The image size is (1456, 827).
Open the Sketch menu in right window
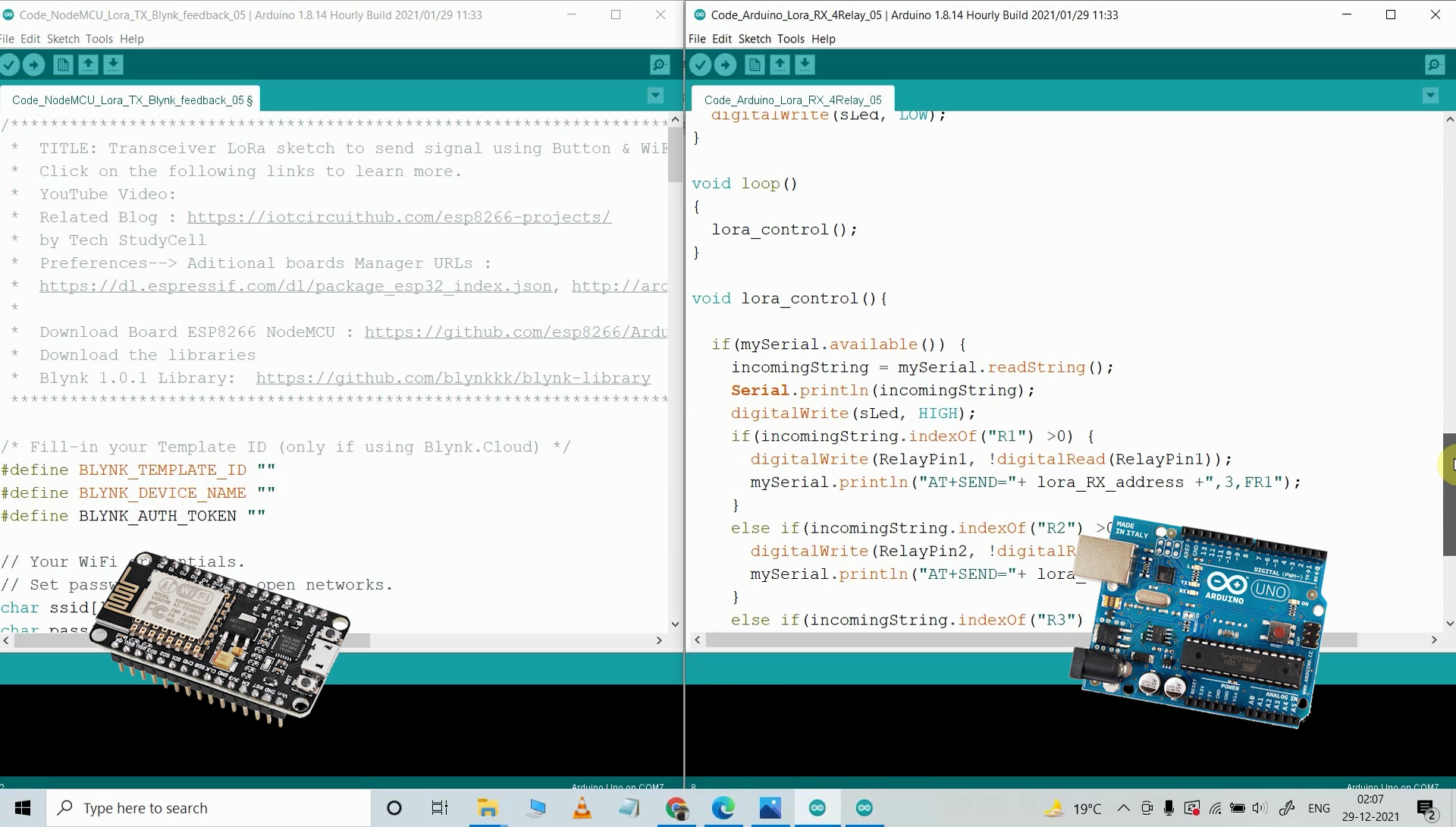755,39
